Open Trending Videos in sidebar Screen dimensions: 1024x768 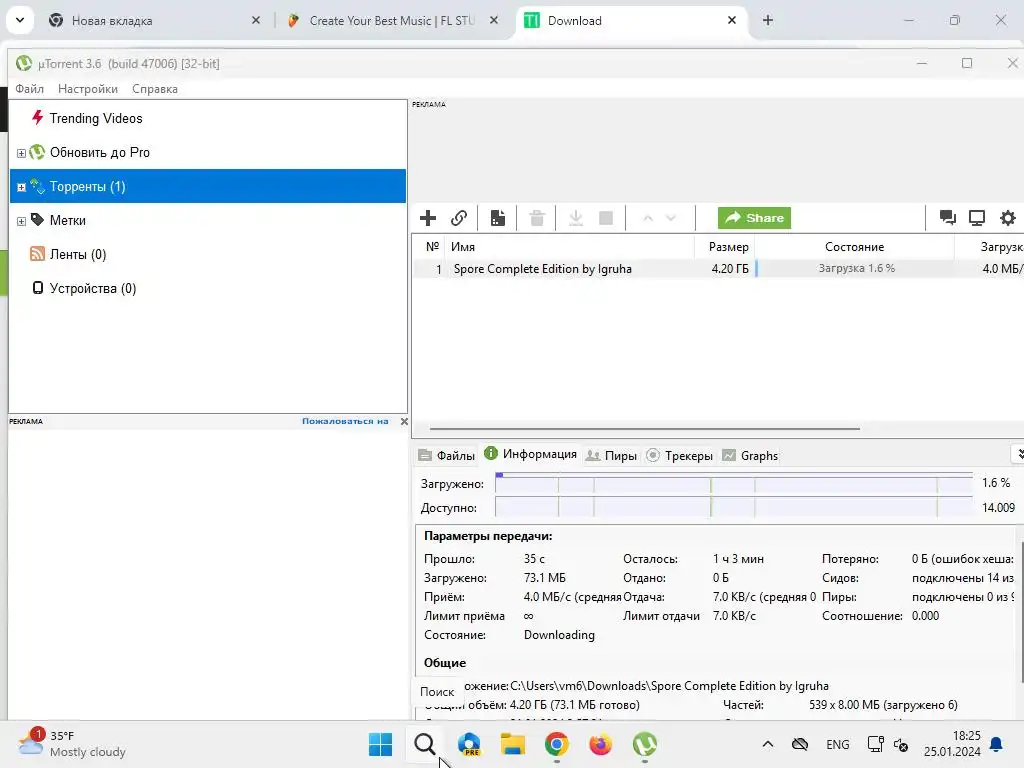(95, 118)
